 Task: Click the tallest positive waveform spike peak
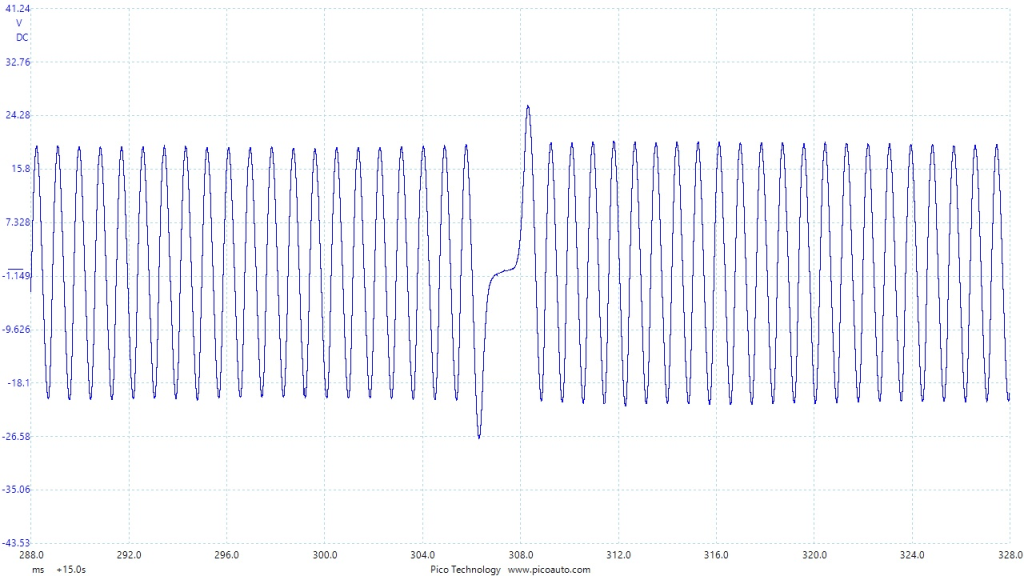click(527, 107)
